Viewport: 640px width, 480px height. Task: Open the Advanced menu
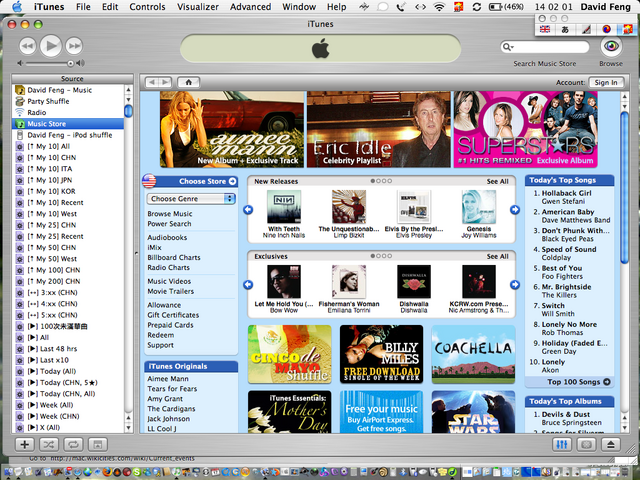click(x=250, y=7)
